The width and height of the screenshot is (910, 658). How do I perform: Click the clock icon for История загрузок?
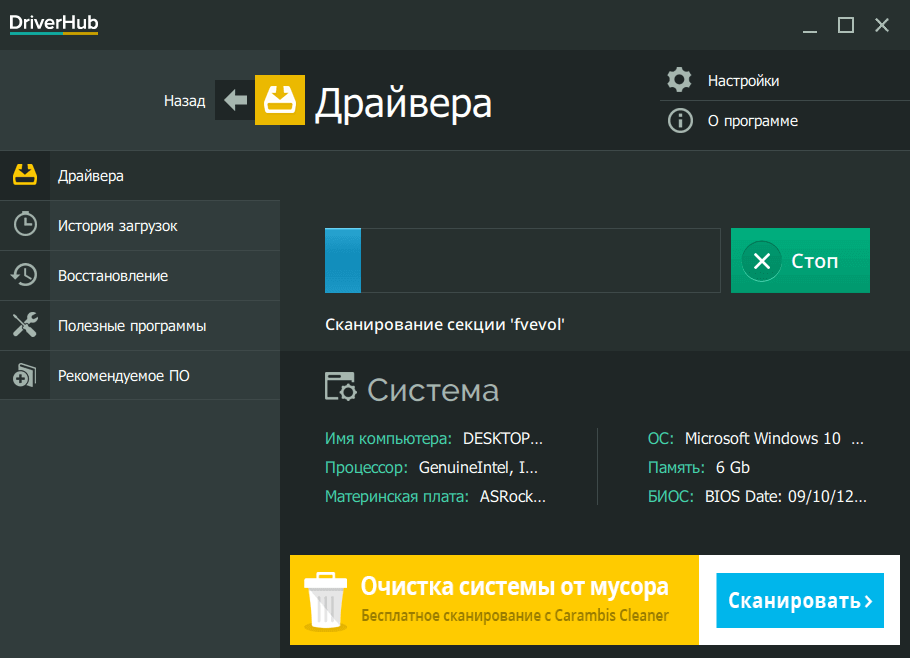pos(25,225)
